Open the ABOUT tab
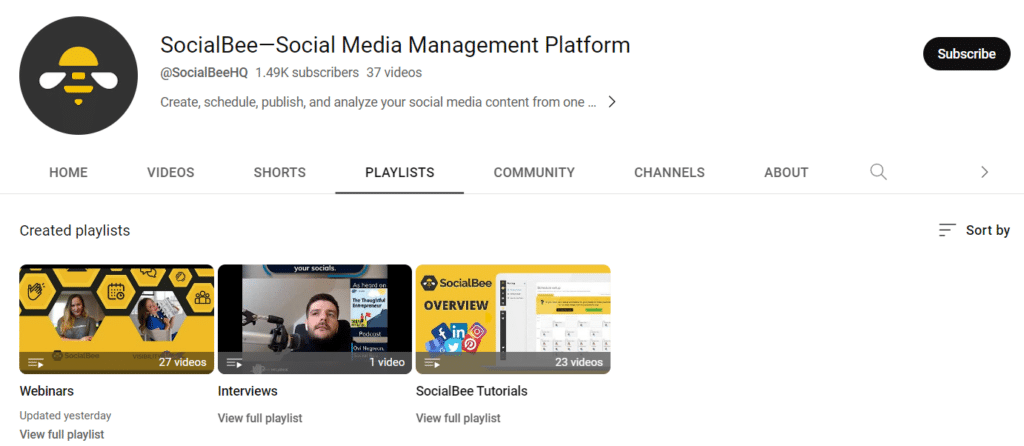The height and width of the screenshot is (446, 1024). (x=786, y=172)
